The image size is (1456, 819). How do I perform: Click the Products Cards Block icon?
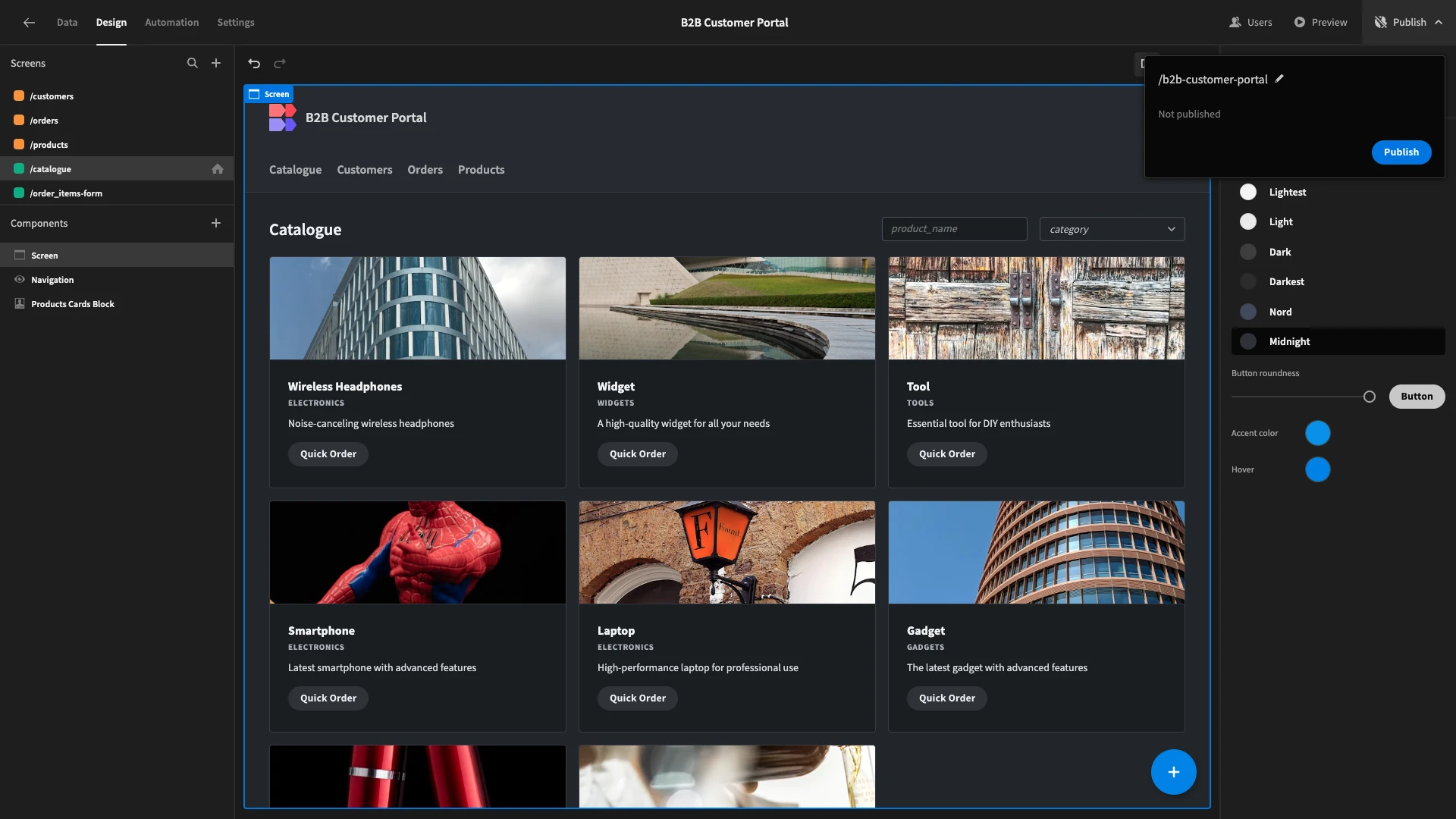coord(20,303)
